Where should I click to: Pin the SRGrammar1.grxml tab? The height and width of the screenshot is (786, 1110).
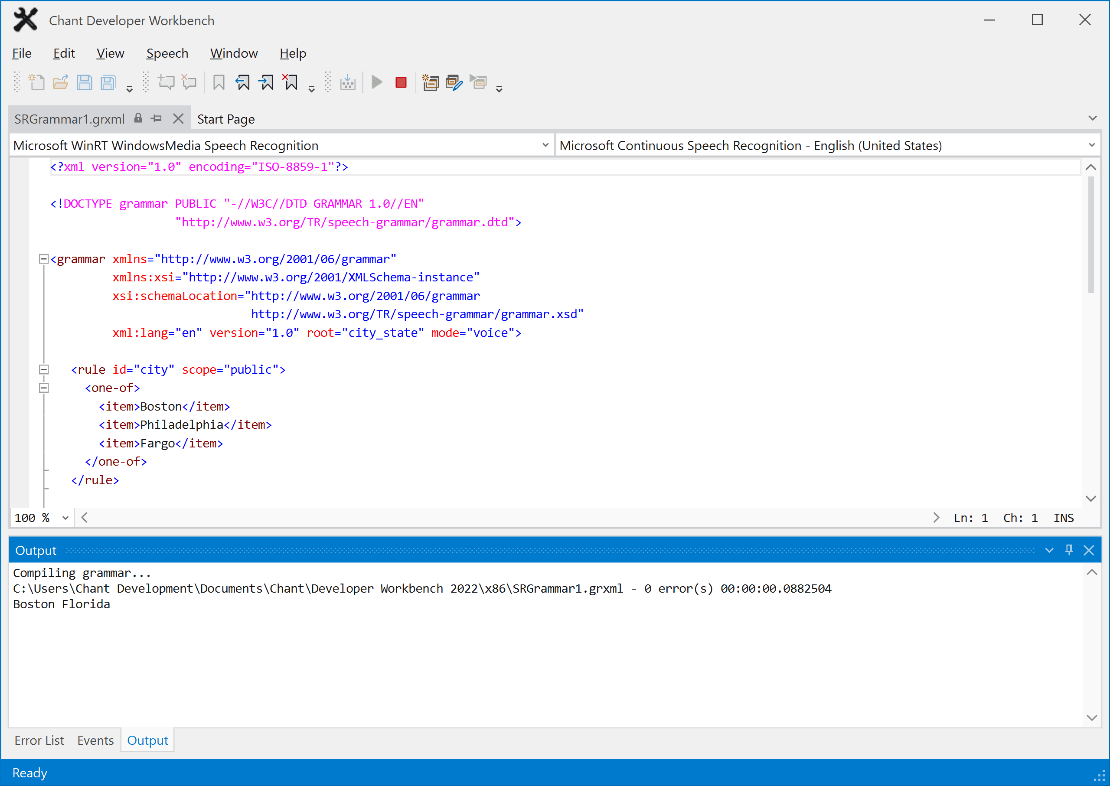pos(156,118)
